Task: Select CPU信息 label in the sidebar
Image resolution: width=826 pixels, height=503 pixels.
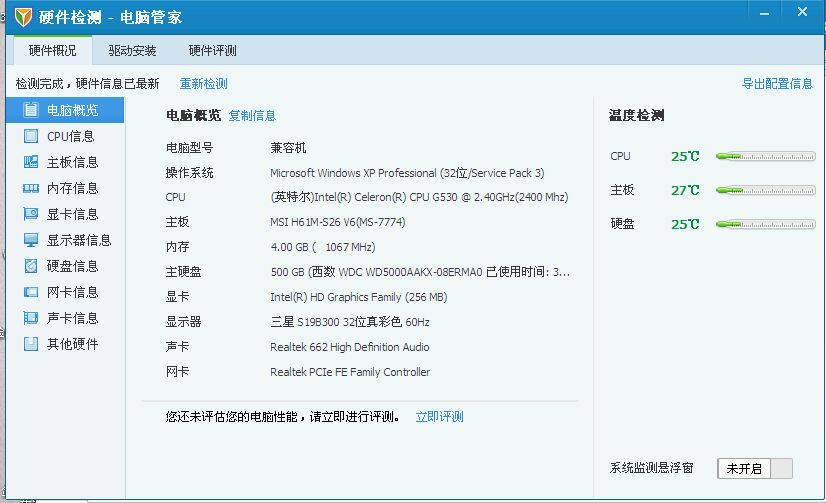Action: pos(71,136)
